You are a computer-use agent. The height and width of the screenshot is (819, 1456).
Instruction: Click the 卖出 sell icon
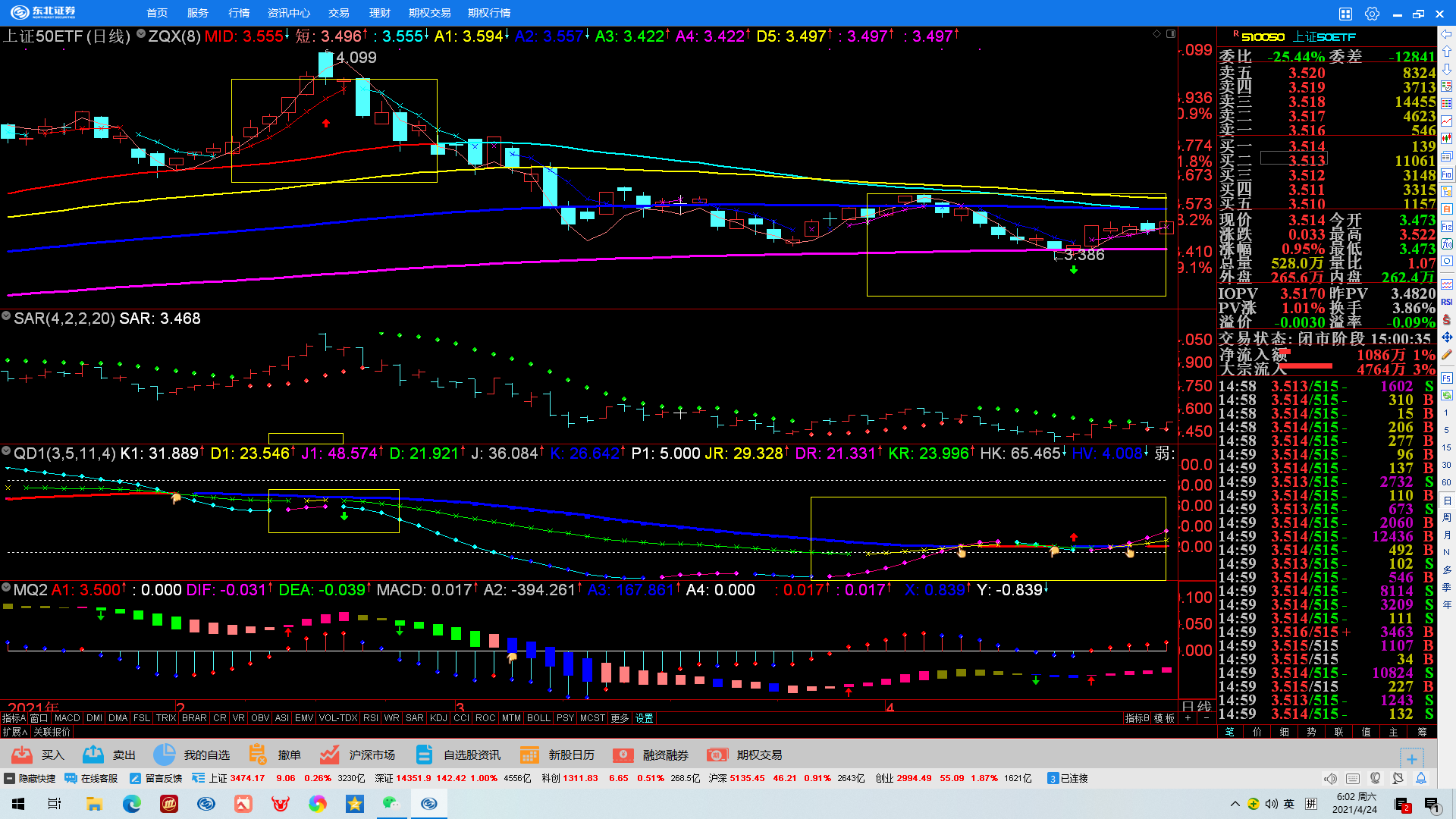tap(93, 755)
